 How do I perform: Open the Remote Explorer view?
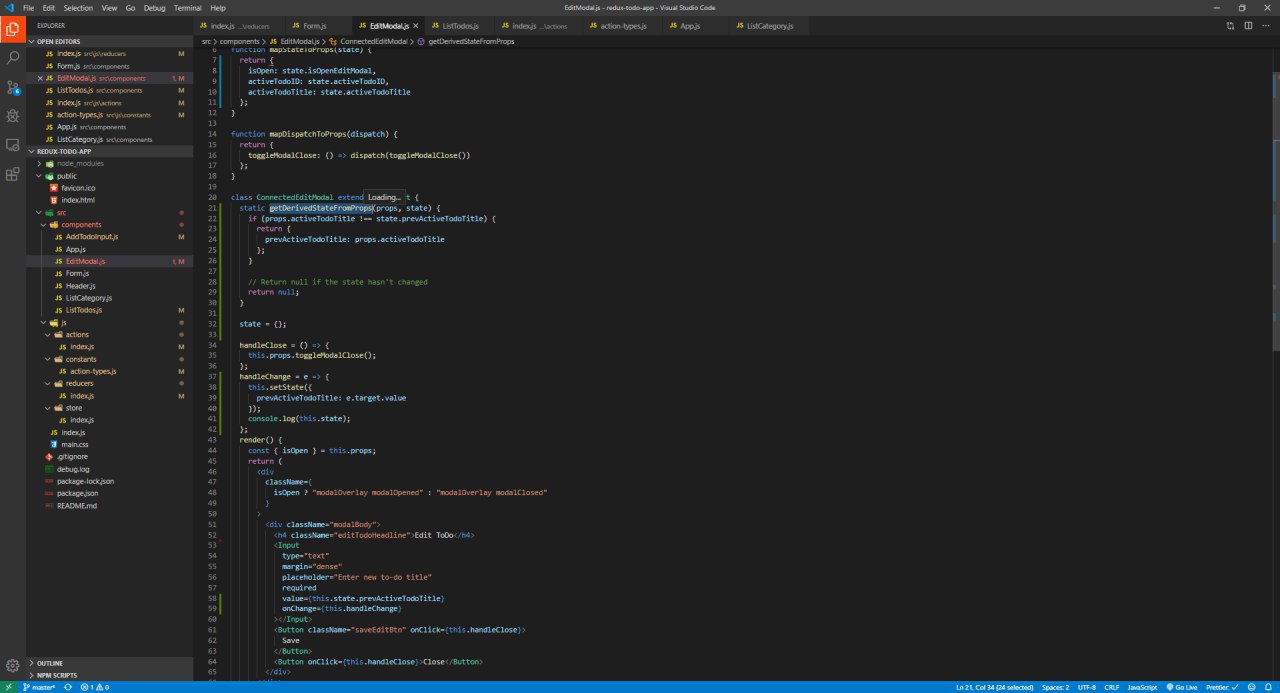[13, 145]
